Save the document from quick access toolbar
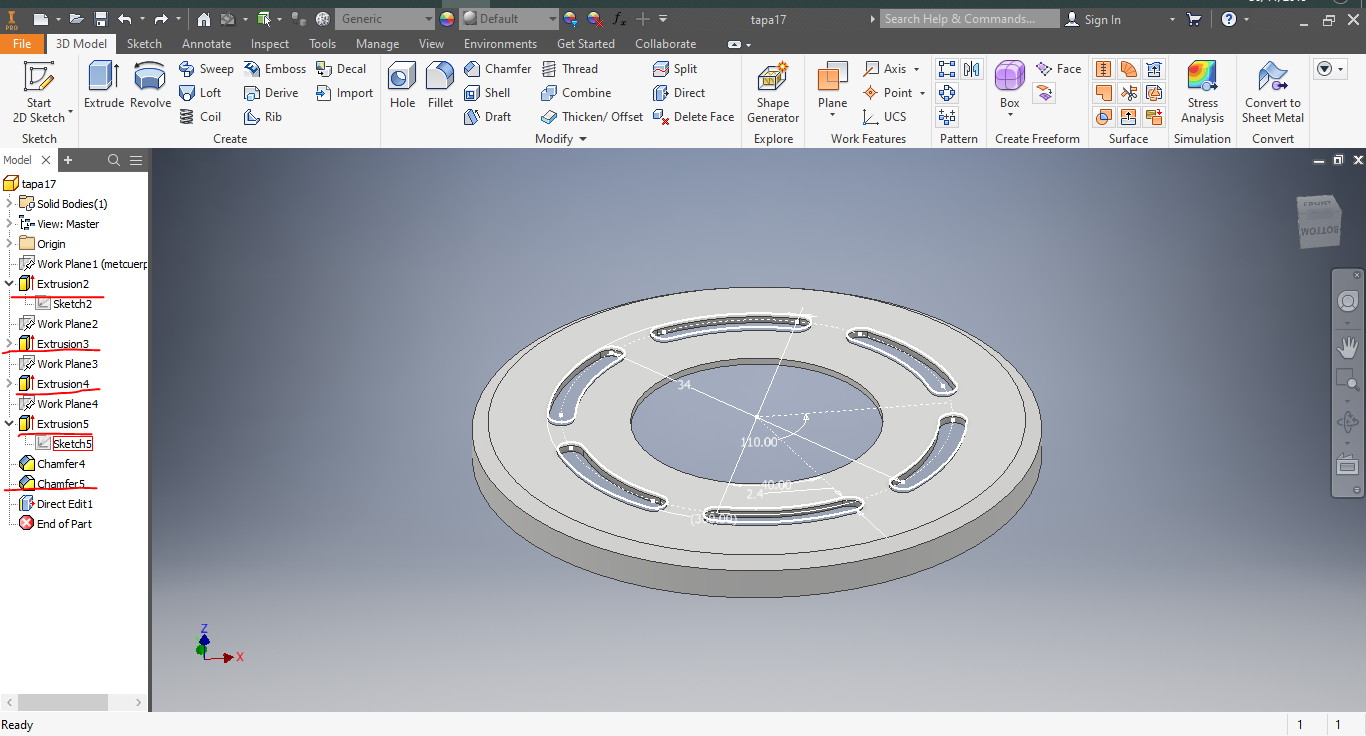1366x736 pixels. [101, 19]
